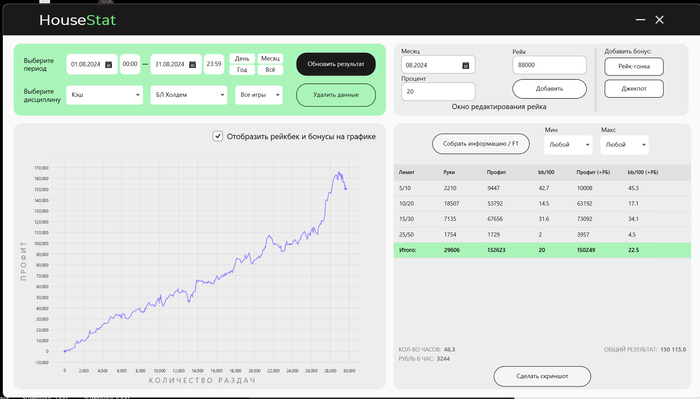Open the Макс limit dropdown
Screen dimensions: 700x399
click(624, 145)
